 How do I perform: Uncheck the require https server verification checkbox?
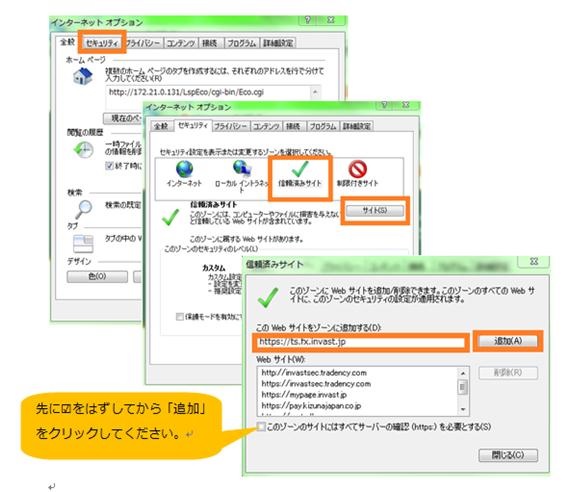(x=261, y=426)
